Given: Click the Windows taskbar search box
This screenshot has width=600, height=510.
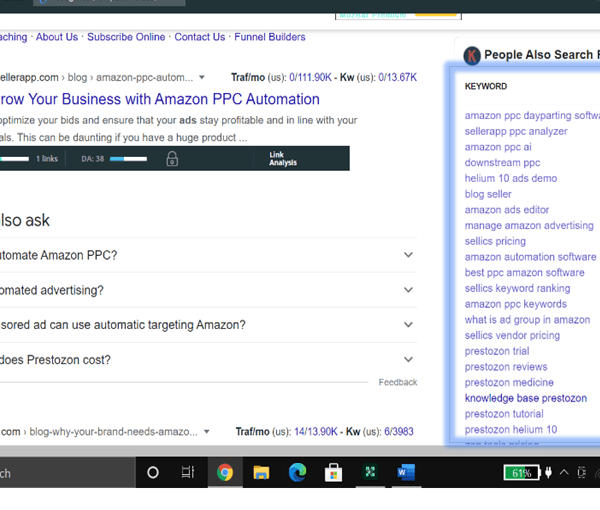Looking at the screenshot, I should click(x=68, y=473).
